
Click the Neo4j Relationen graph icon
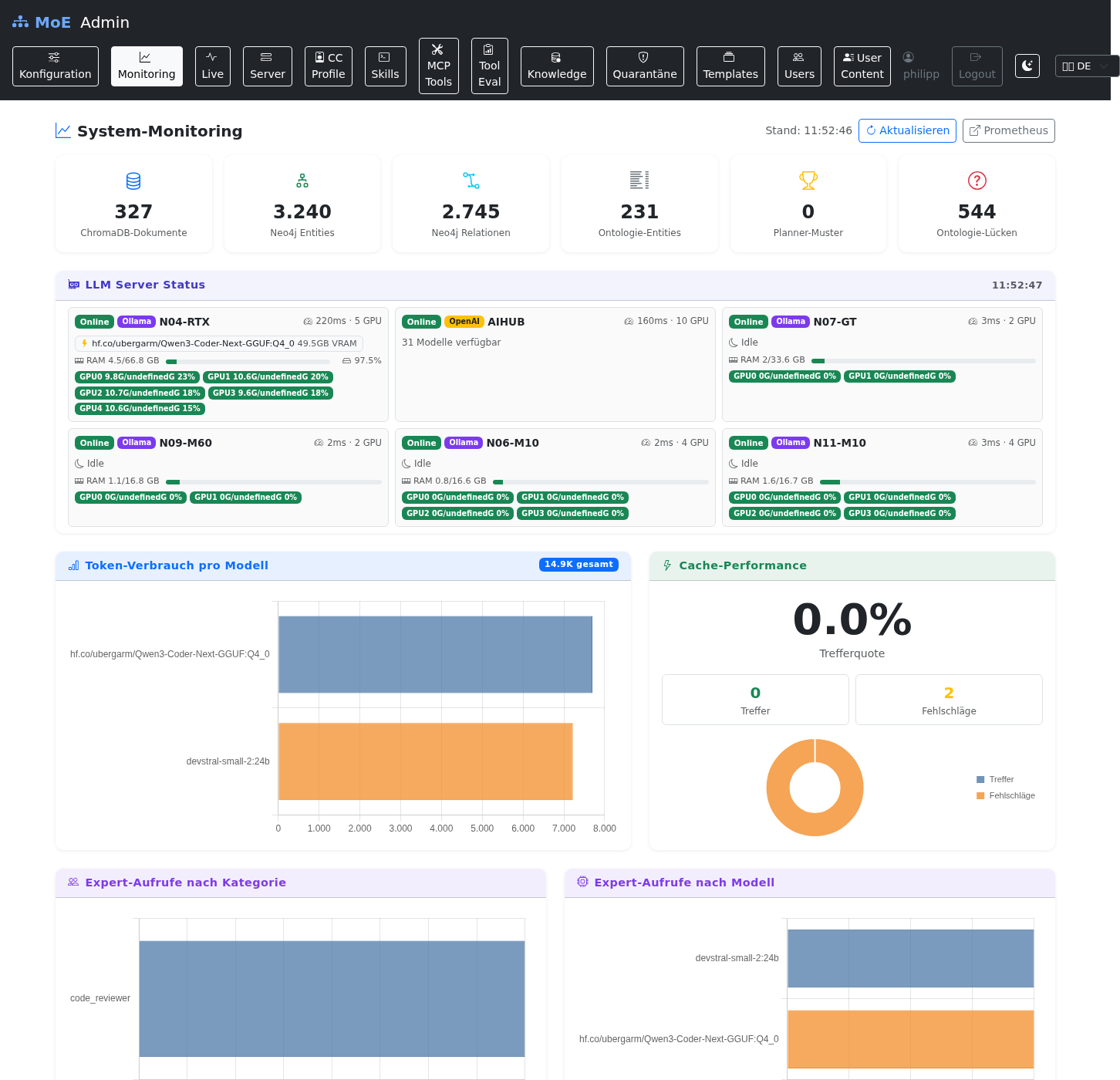tap(471, 181)
